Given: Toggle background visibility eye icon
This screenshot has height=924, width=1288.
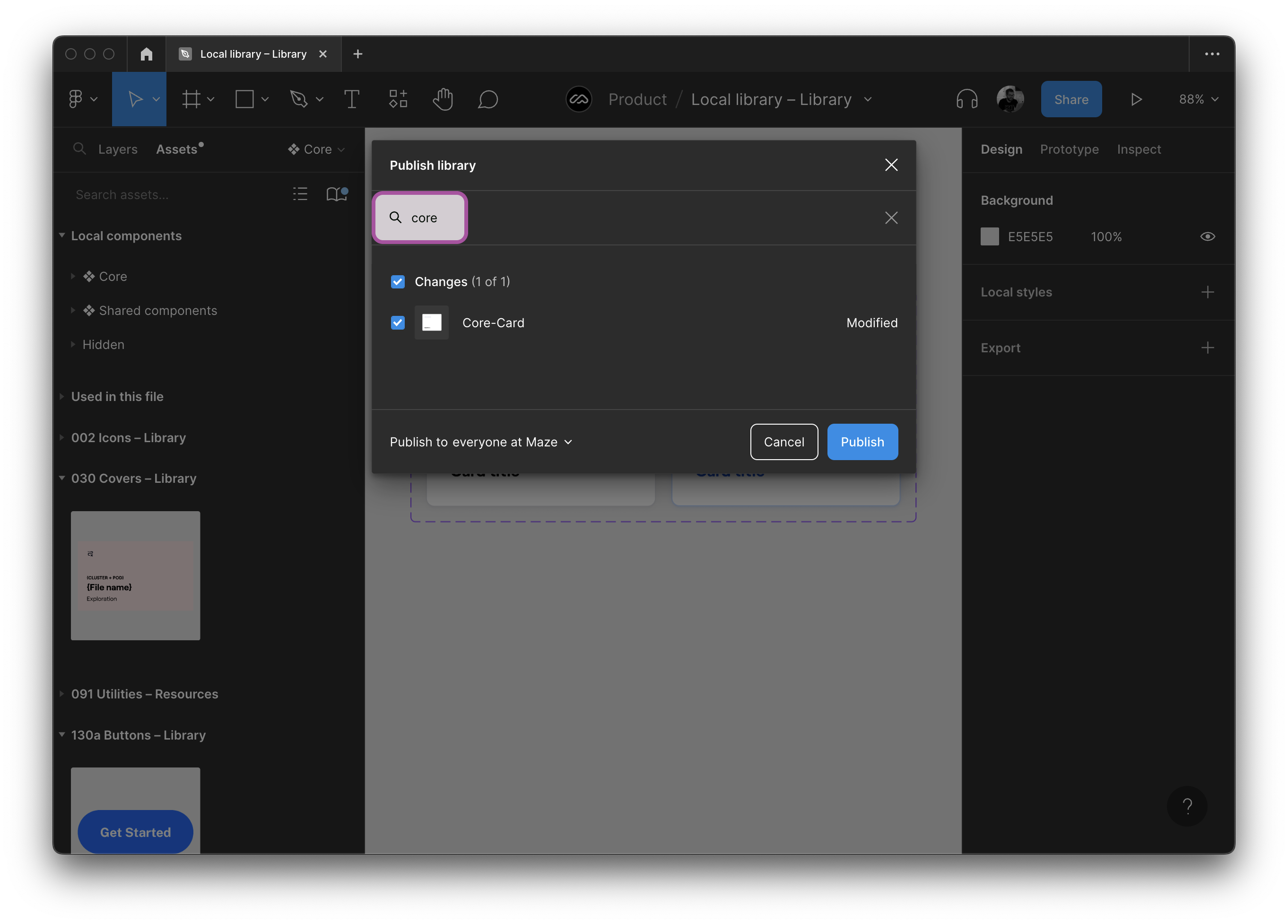Looking at the screenshot, I should [1207, 236].
